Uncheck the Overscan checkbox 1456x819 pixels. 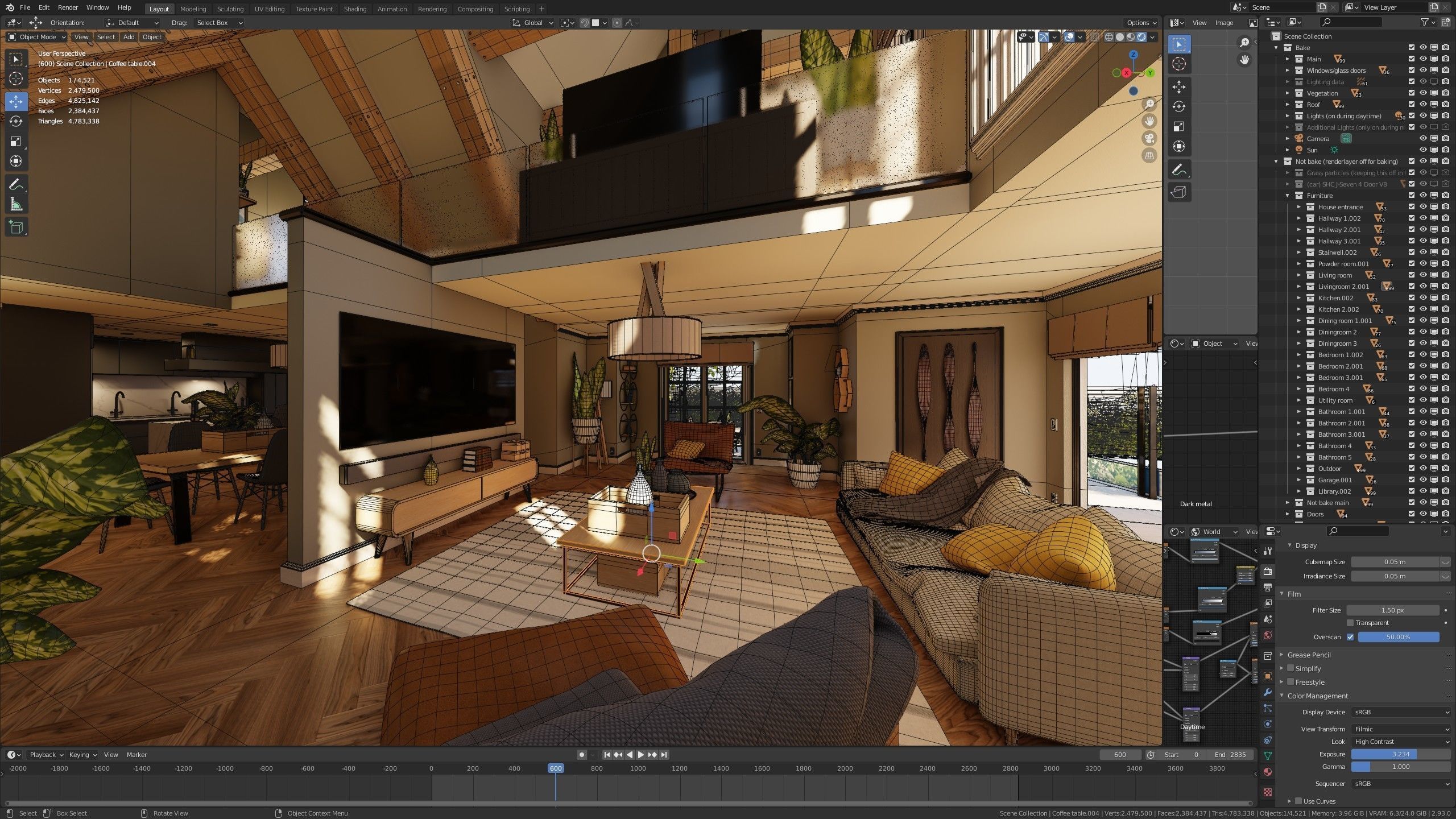(x=1350, y=637)
